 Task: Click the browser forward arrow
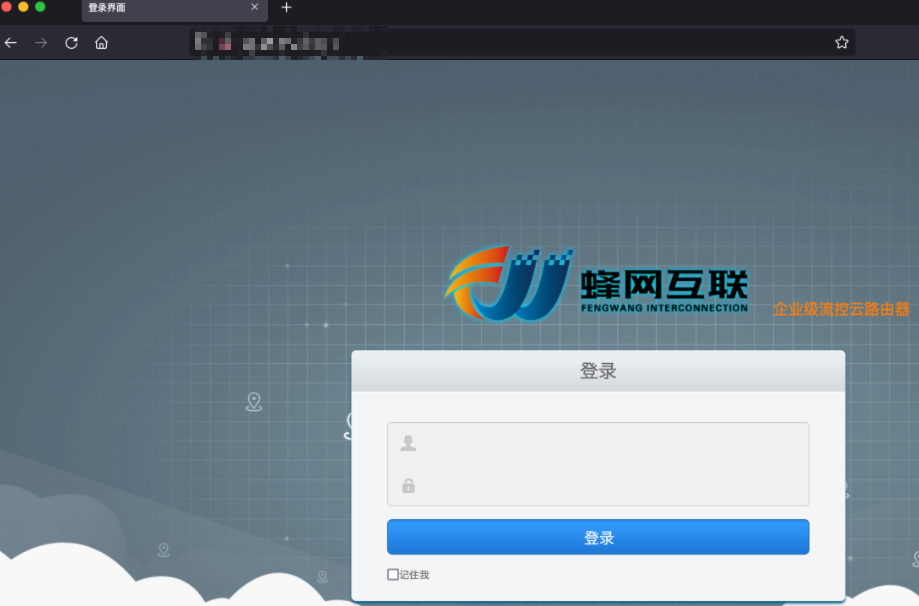[x=41, y=43]
